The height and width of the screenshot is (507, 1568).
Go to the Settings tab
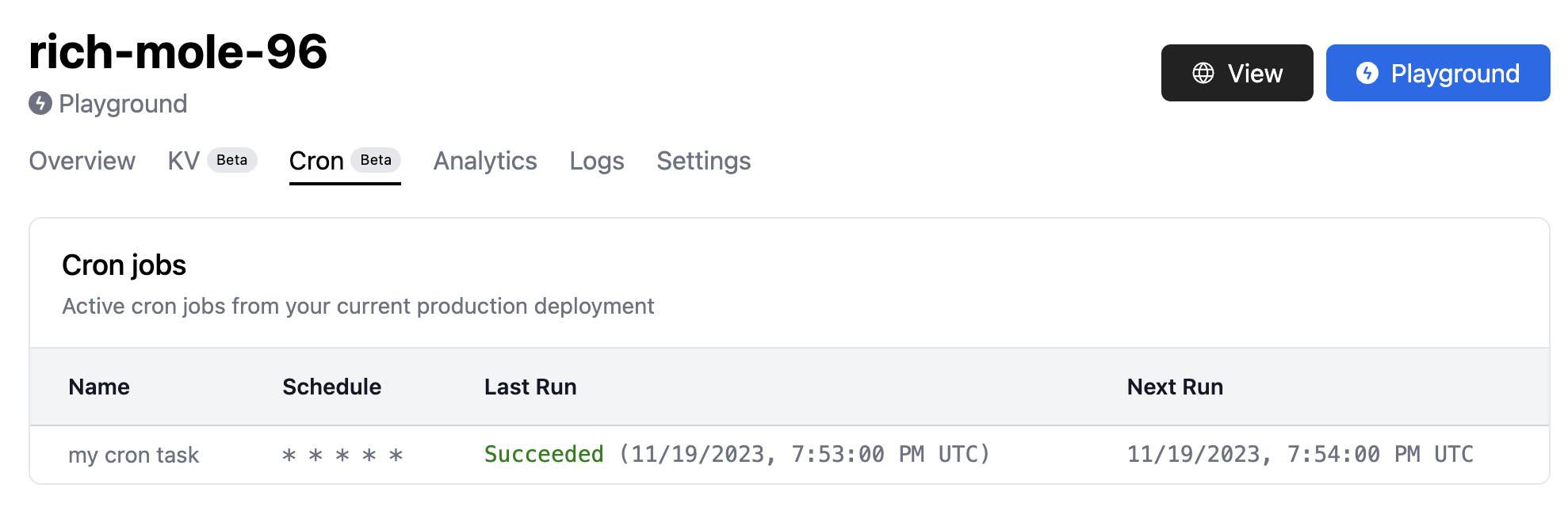(703, 161)
